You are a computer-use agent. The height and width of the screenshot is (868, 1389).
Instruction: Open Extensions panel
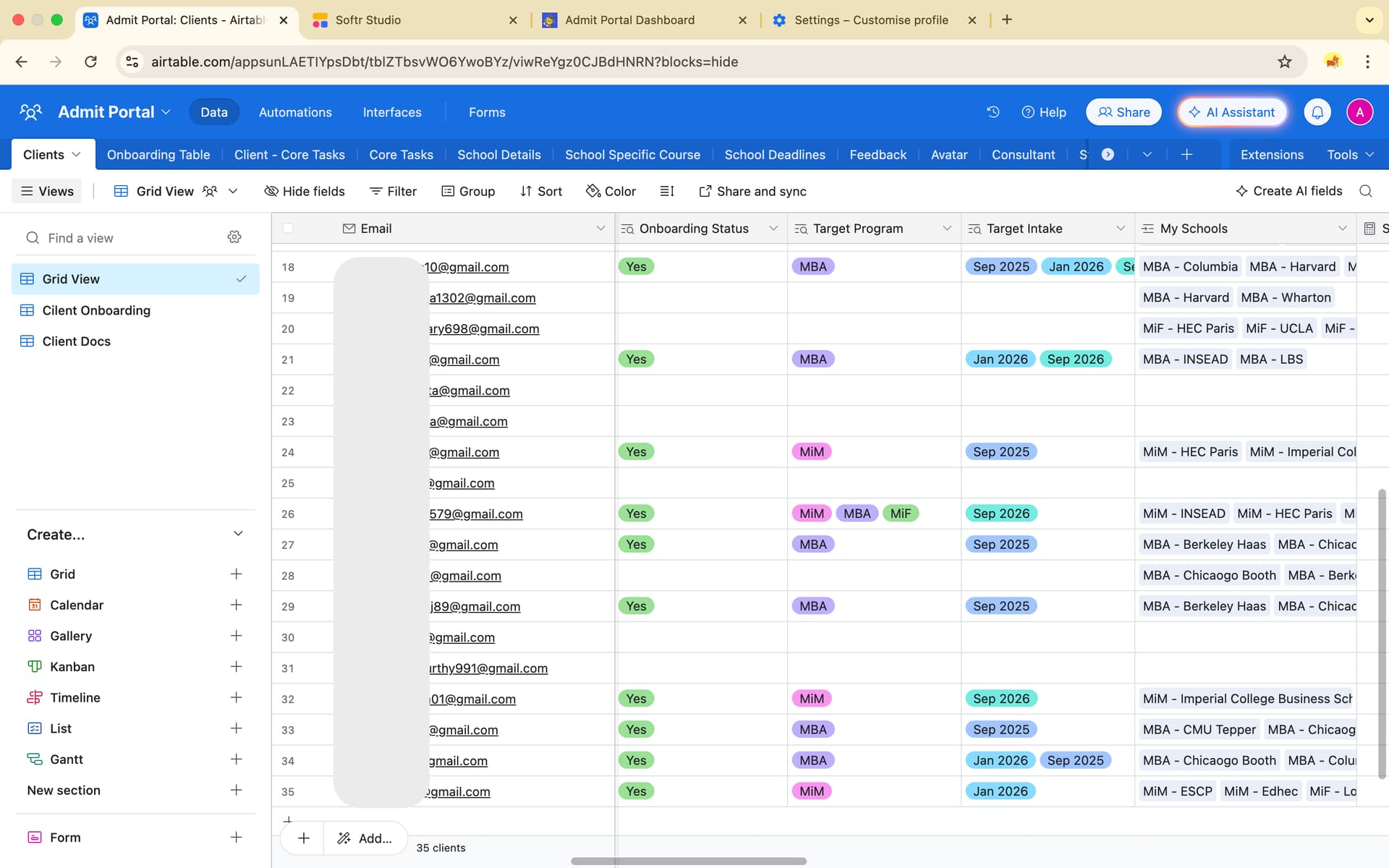click(x=1272, y=155)
